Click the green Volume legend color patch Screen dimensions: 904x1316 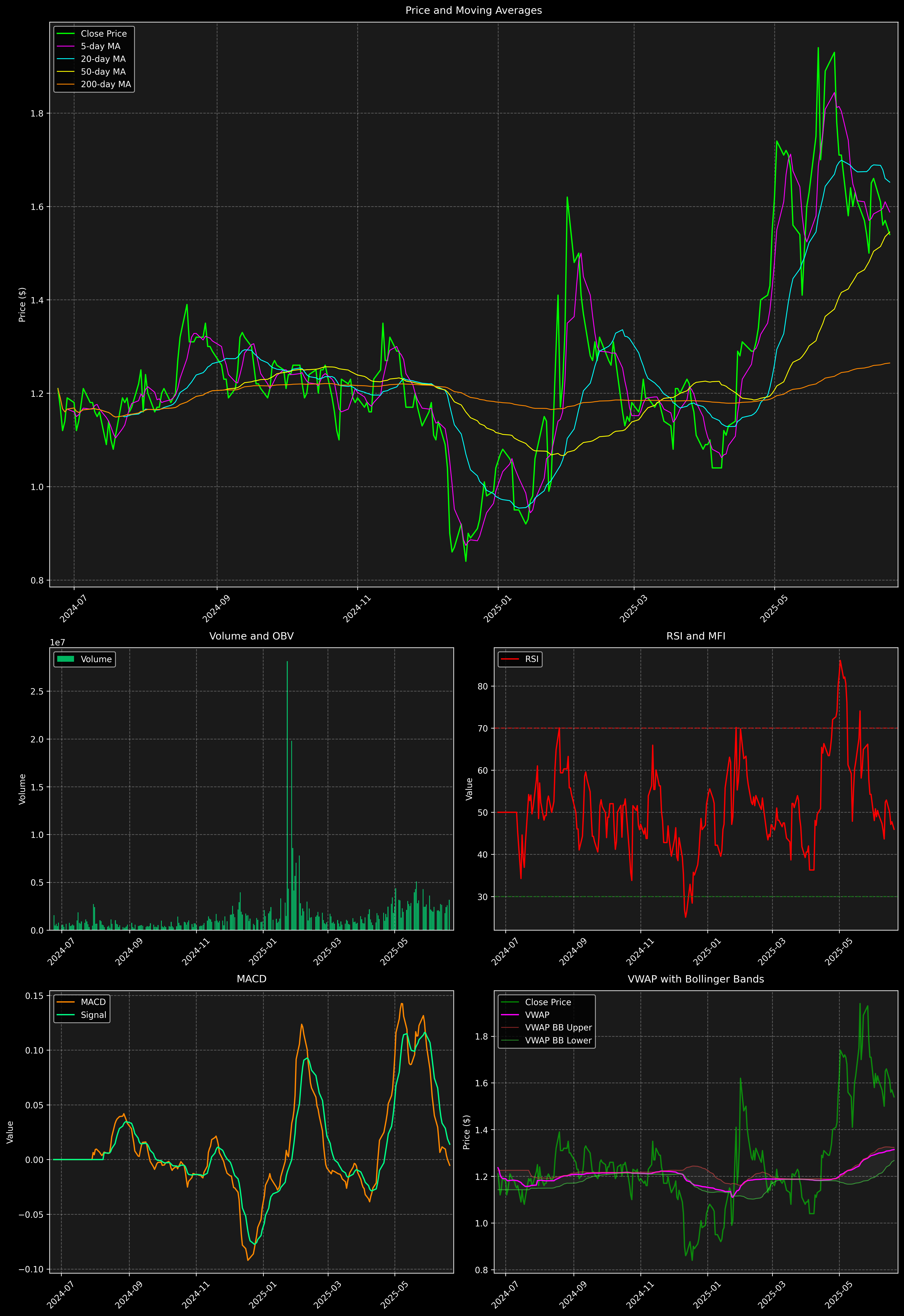66,659
